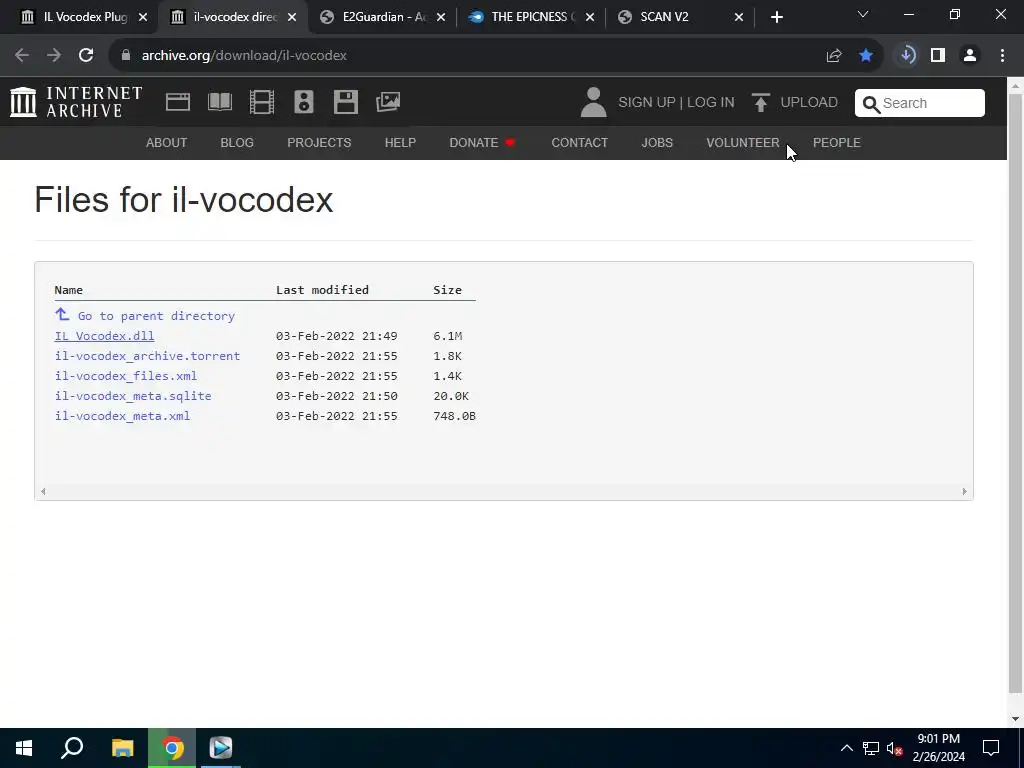The width and height of the screenshot is (1024, 768).
Task: Click the browser forward arrow
Action: click(54, 56)
